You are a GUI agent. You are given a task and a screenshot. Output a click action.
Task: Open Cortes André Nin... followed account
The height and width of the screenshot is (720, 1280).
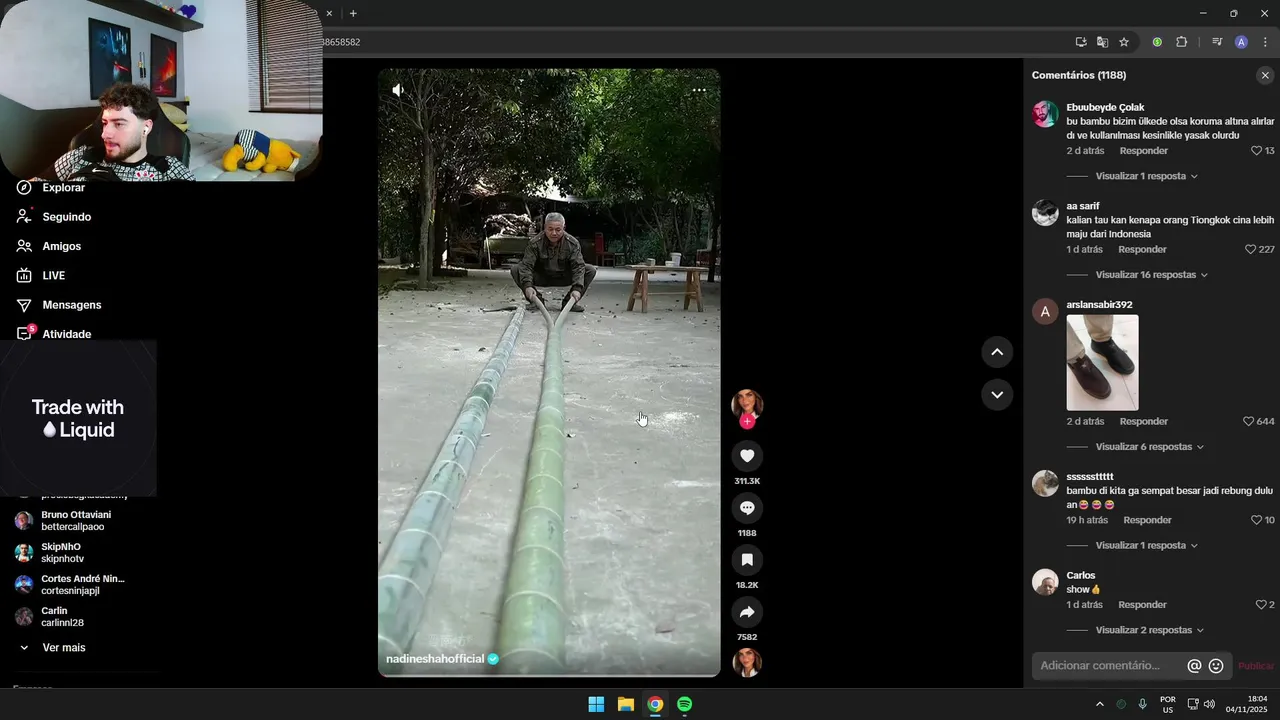[82, 585]
